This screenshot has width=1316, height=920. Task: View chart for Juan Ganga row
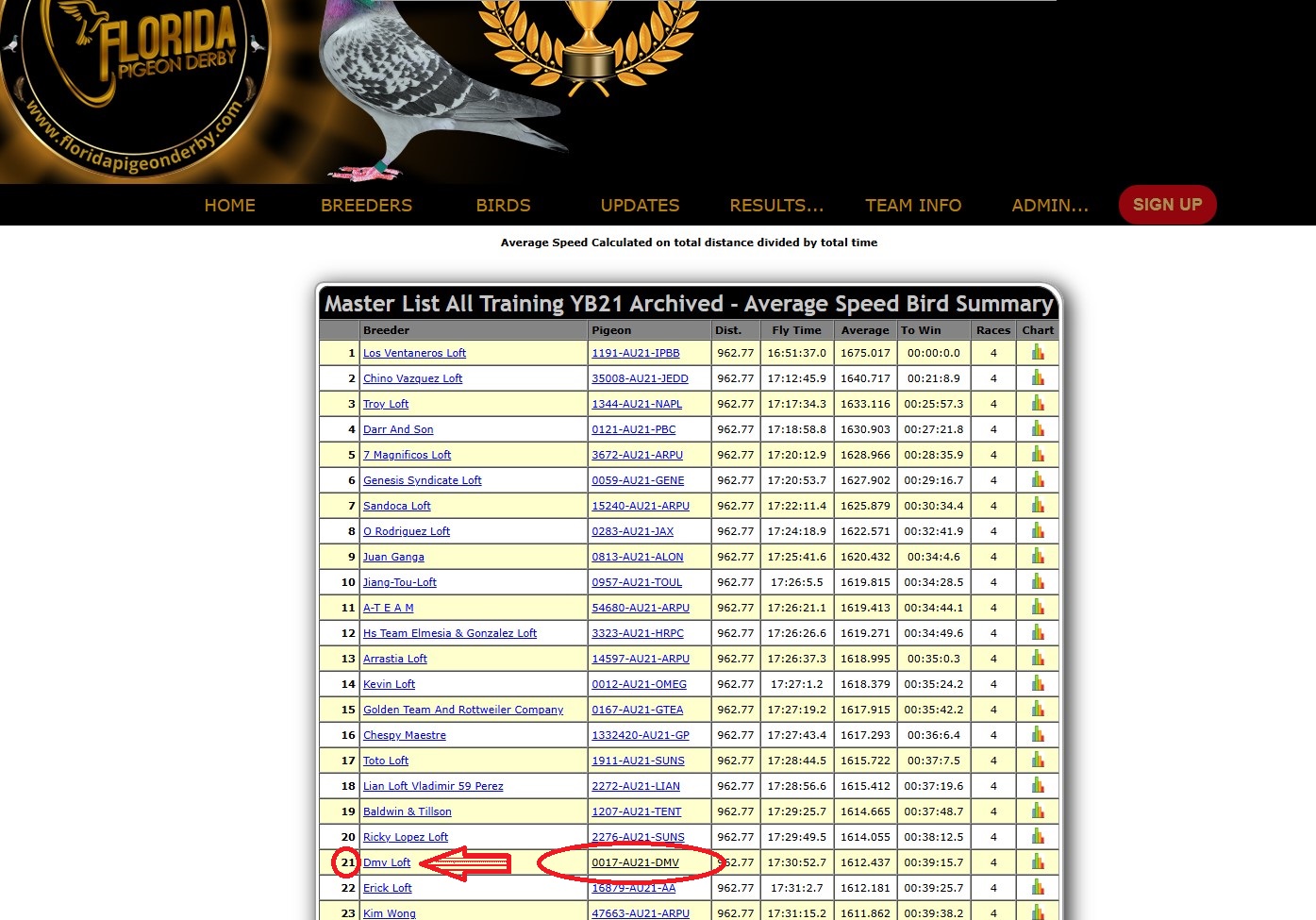pos(1038,557)
